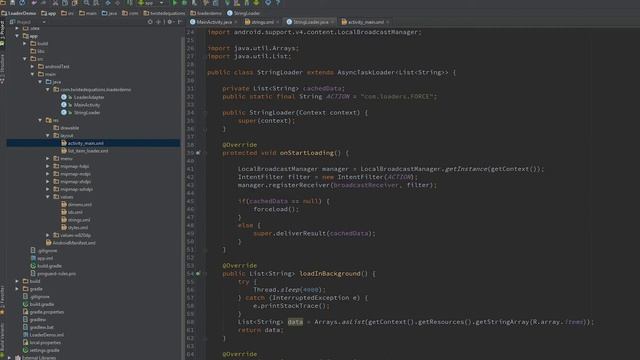Click Collapse All in Project panel header

(159, 22)
